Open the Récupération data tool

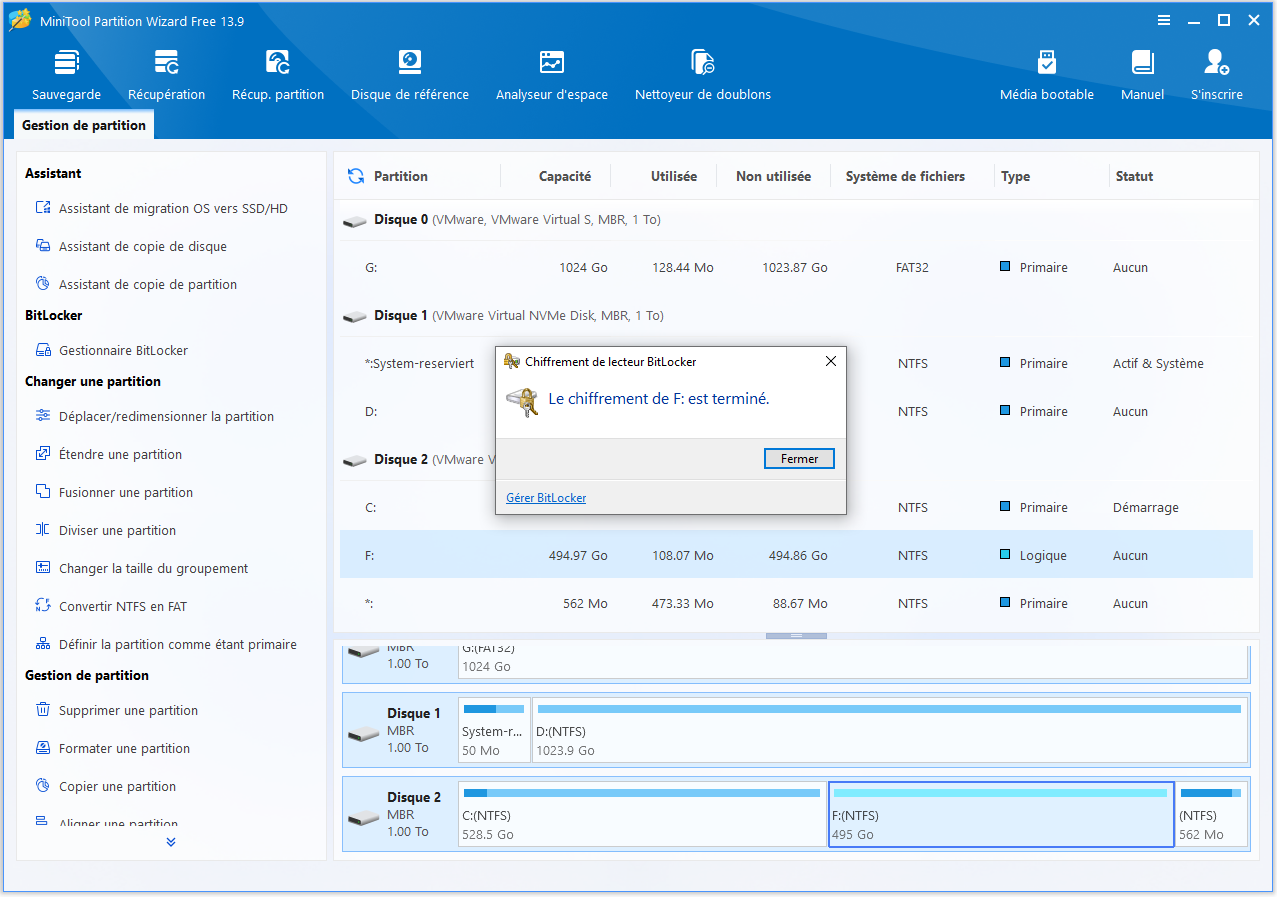(166, 75)
